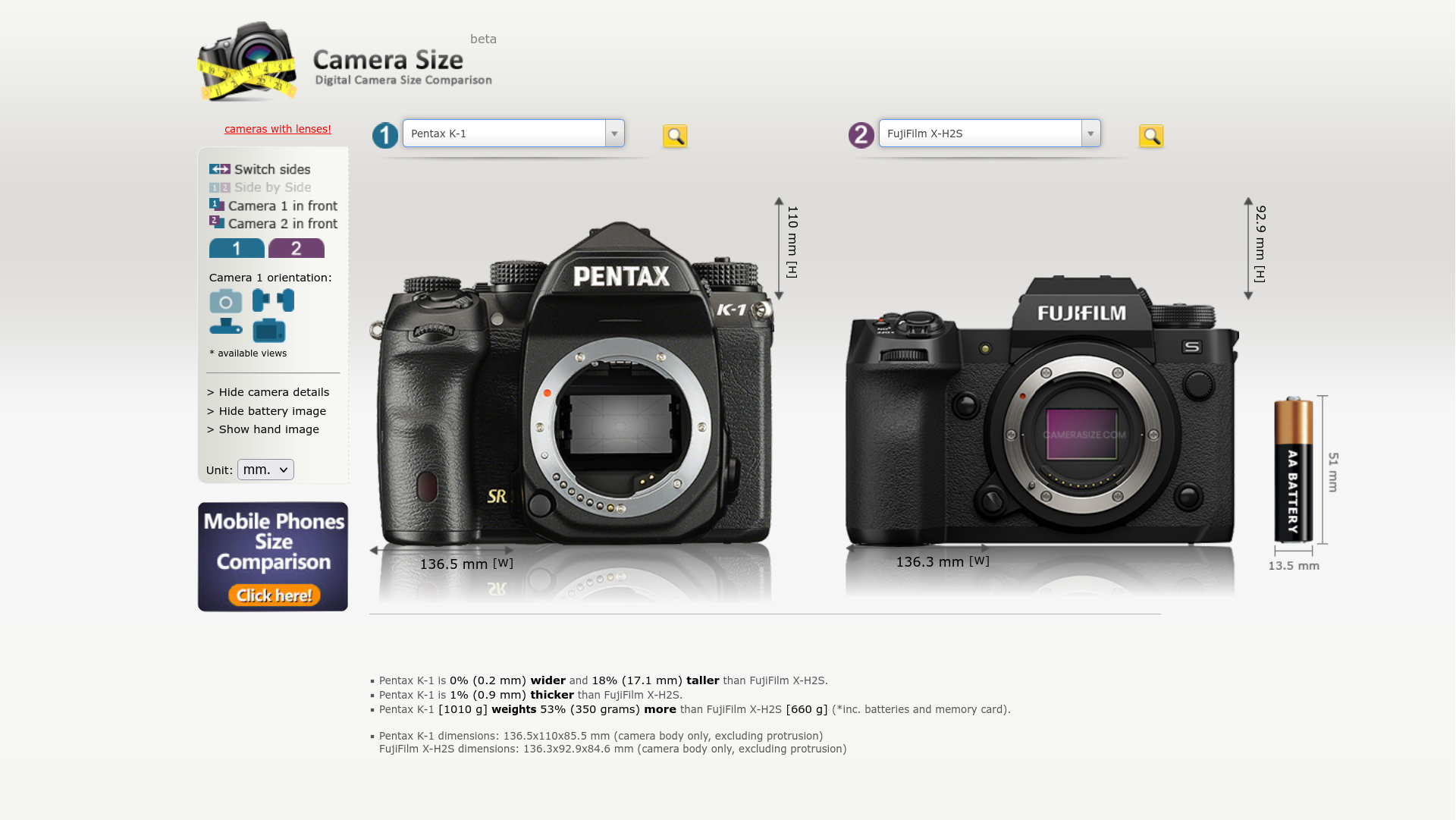Click the weights 53% more comparison line
The image size is (1456, 820).
pos(695,709)
